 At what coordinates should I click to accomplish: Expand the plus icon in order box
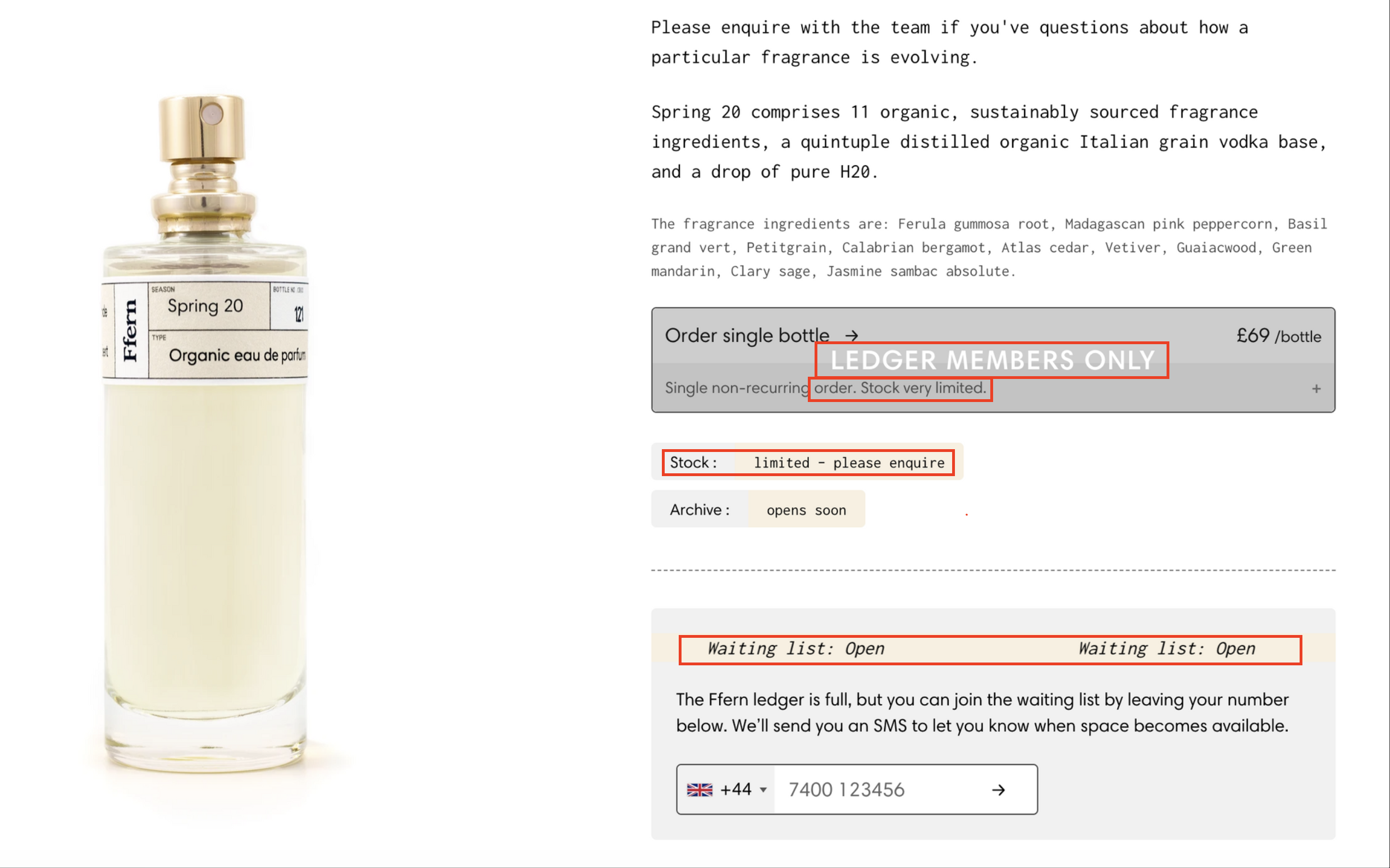(1316, 389)
